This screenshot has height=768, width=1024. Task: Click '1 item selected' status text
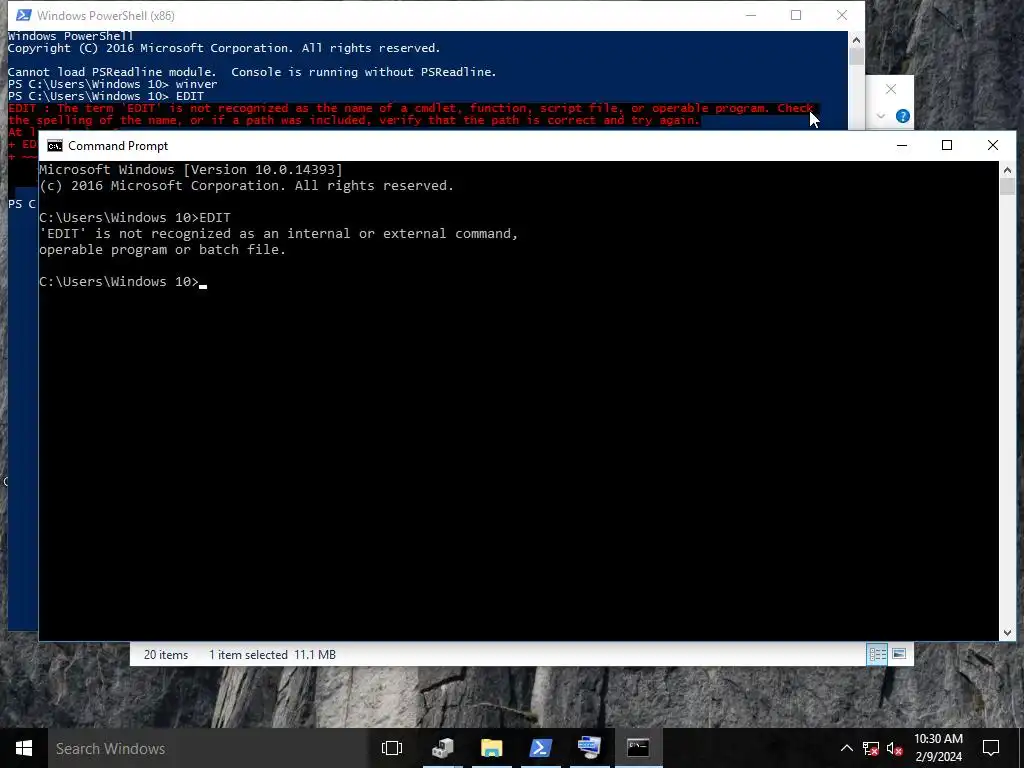pyautogui.click(x=248, y=655)
